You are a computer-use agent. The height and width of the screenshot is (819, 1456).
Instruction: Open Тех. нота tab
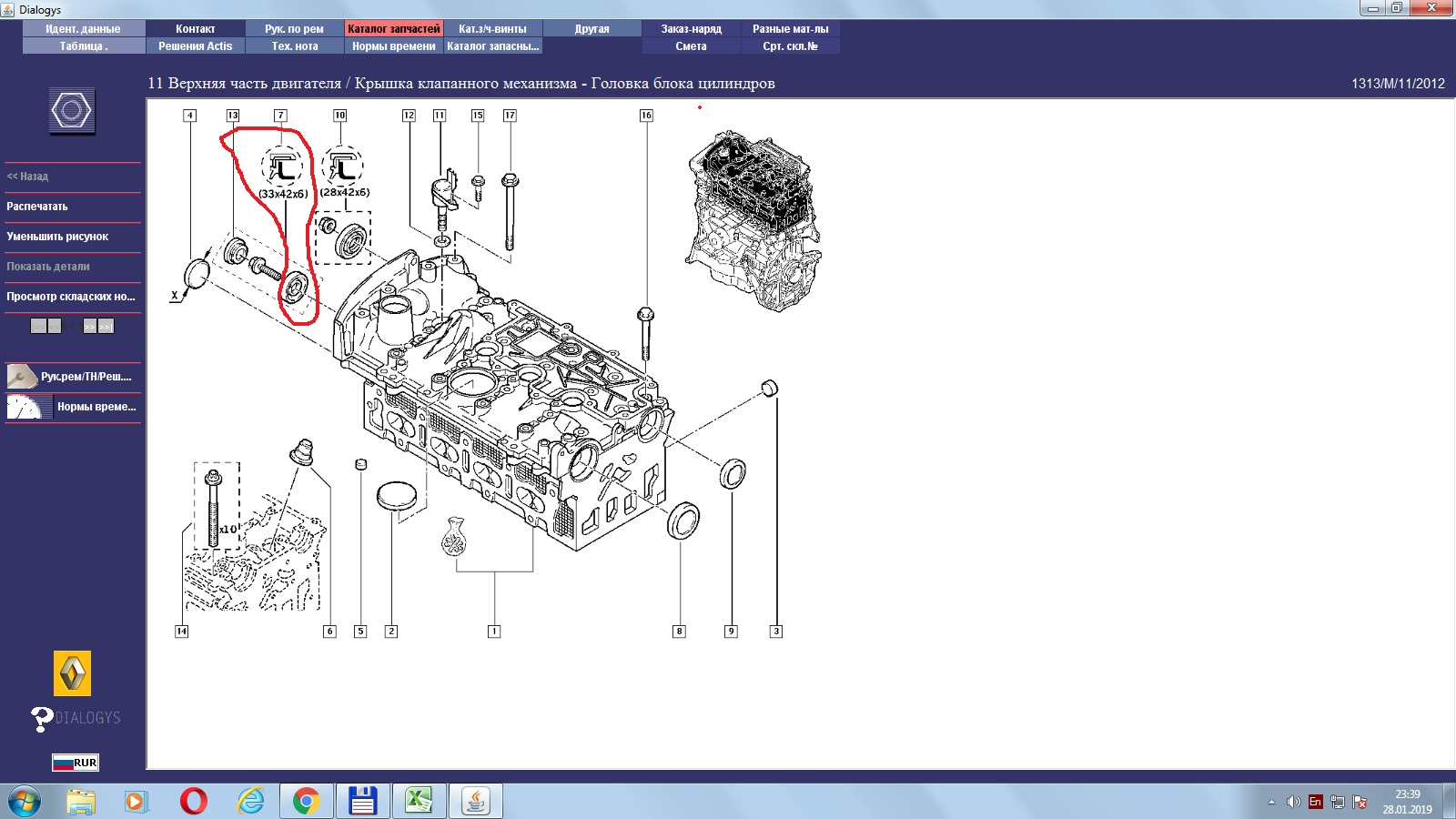click(x=295, y=46)
